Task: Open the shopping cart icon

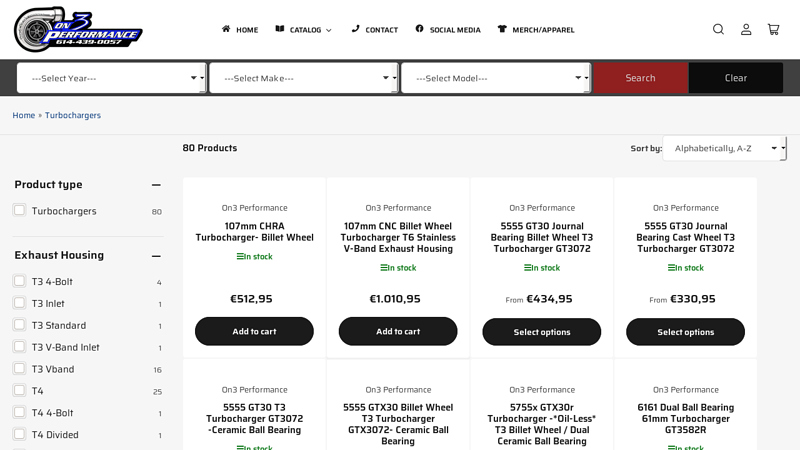Action: (x=773, y=29)
